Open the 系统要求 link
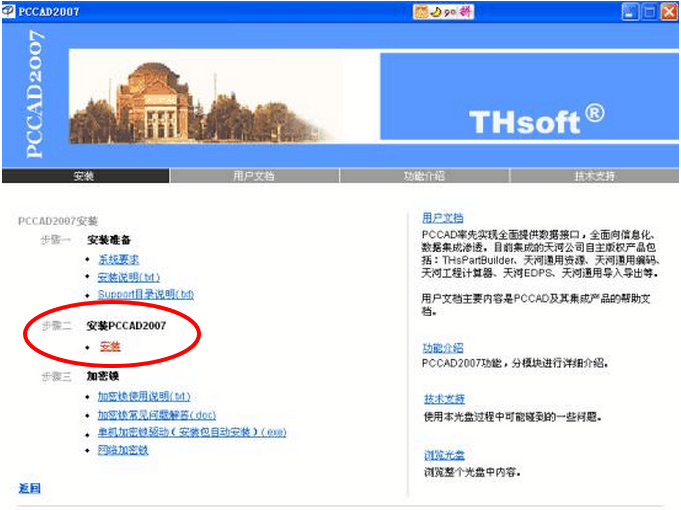The height and width of the screenshot is (510, 681). point(119,260)
